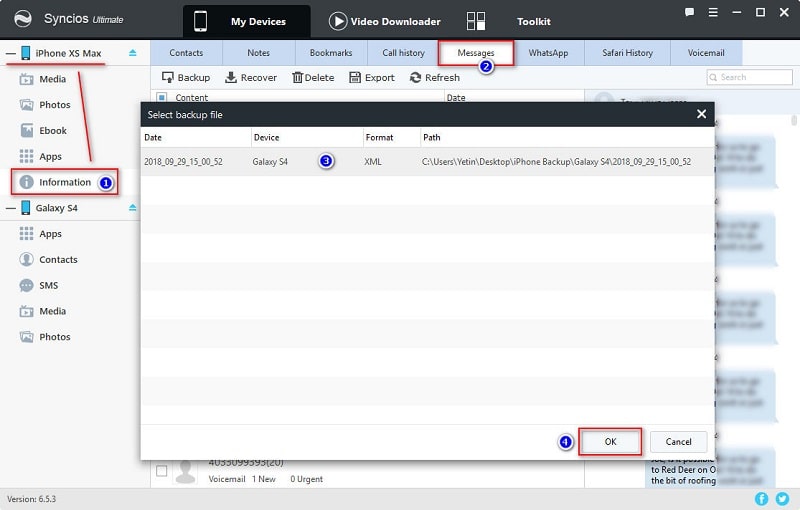Click the Recover toolbar button
Viewport: 800px width, 510px height.
(x=251, y=78)
